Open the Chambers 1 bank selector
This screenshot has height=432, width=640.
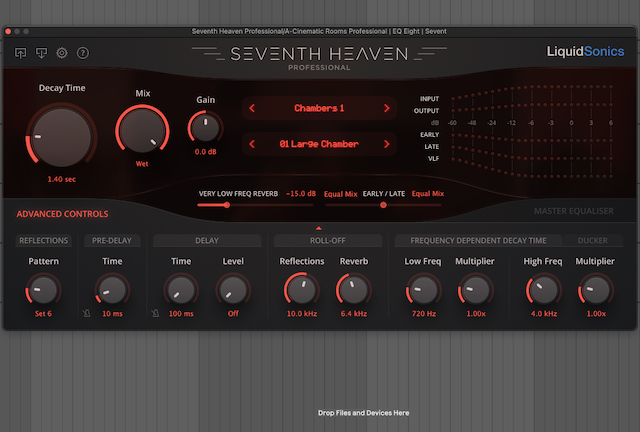point(319,108)
